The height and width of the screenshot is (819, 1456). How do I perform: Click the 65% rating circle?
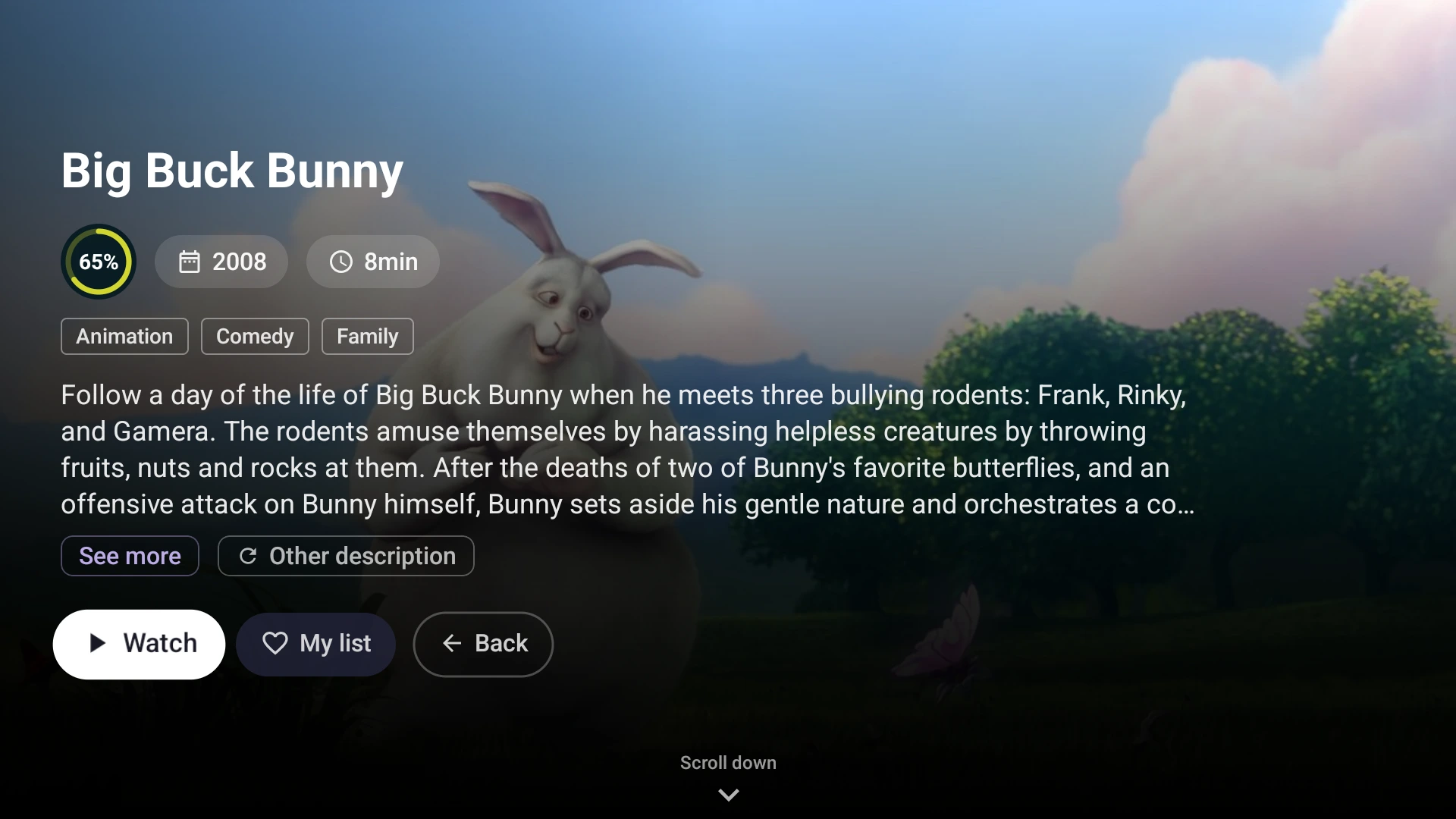pyautogui.click(x=99, y=262)
